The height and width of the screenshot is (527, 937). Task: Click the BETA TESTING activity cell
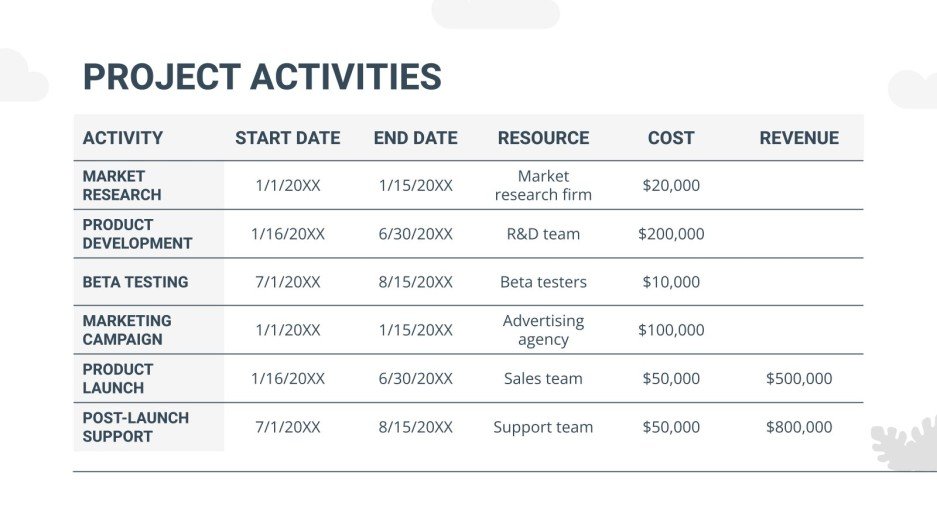tap(135, 282)
